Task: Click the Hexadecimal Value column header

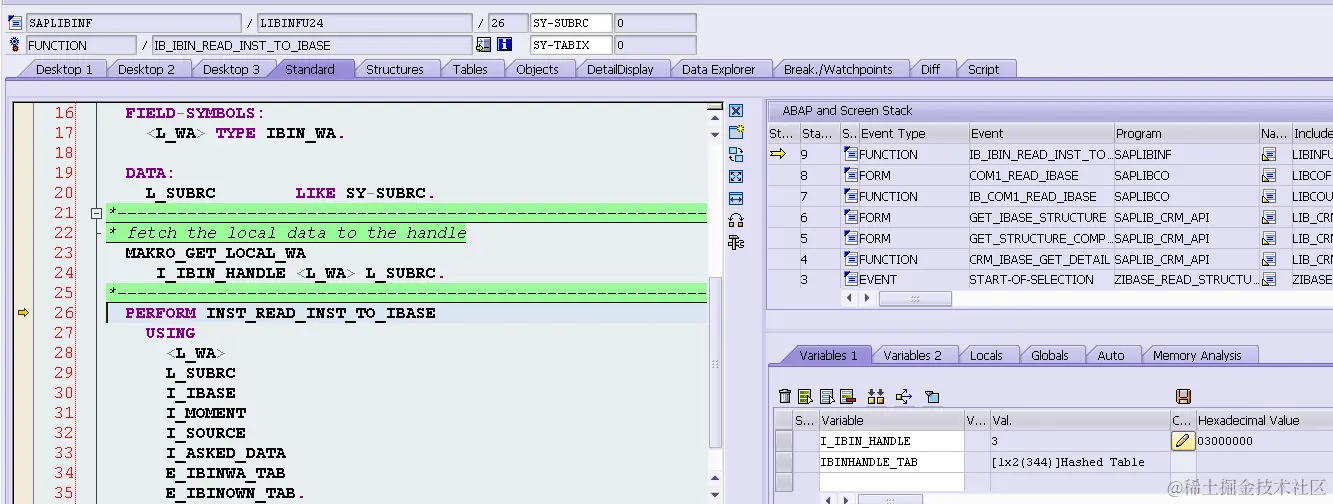Action: [1263, 420]
